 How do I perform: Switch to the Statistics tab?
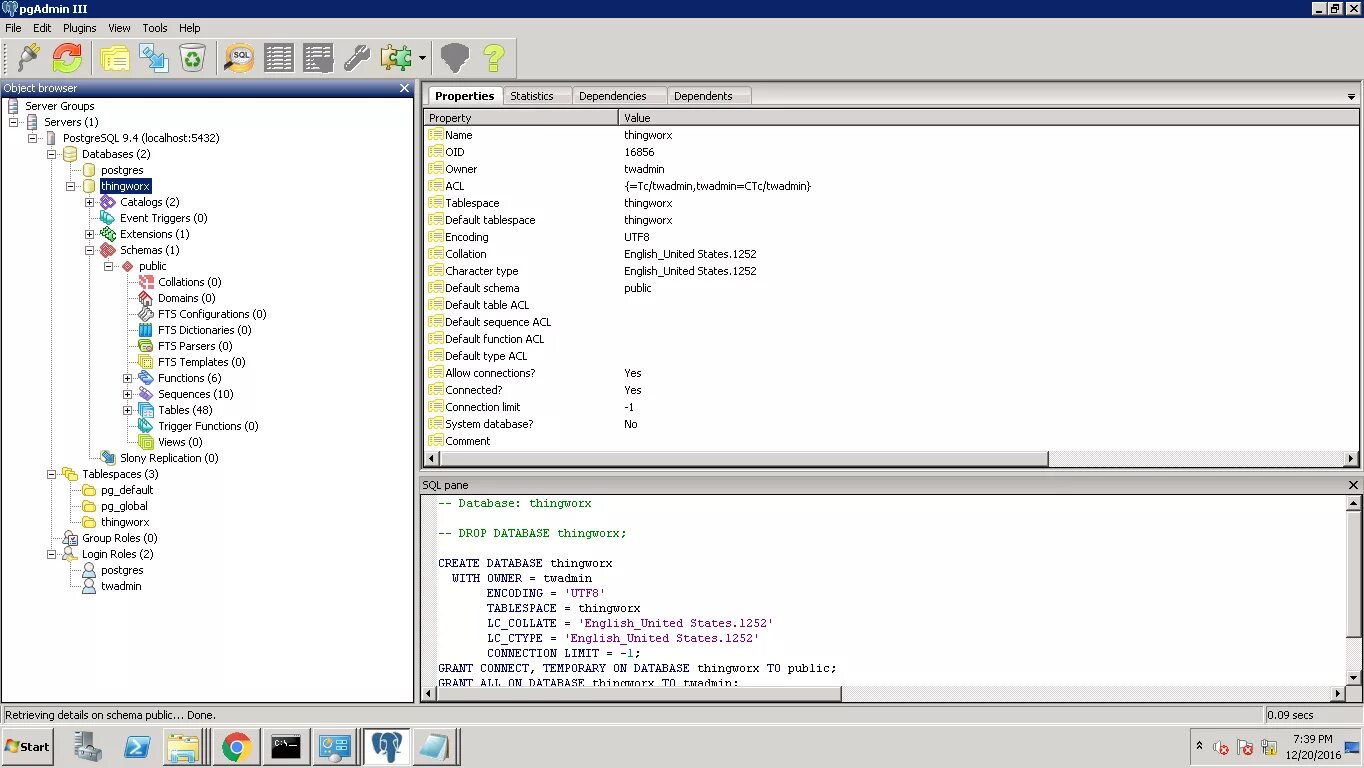pos(531,96)
